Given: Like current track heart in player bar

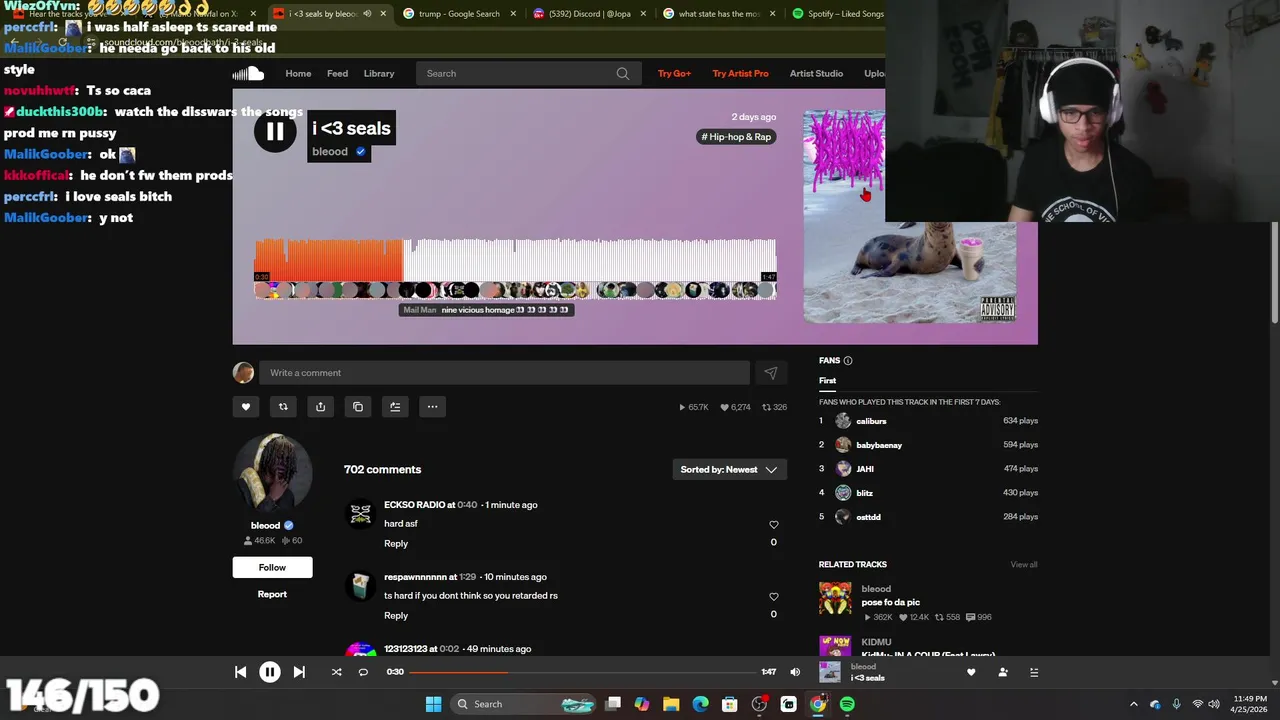Looking at the screenshot, I should [x=971, y=672].
